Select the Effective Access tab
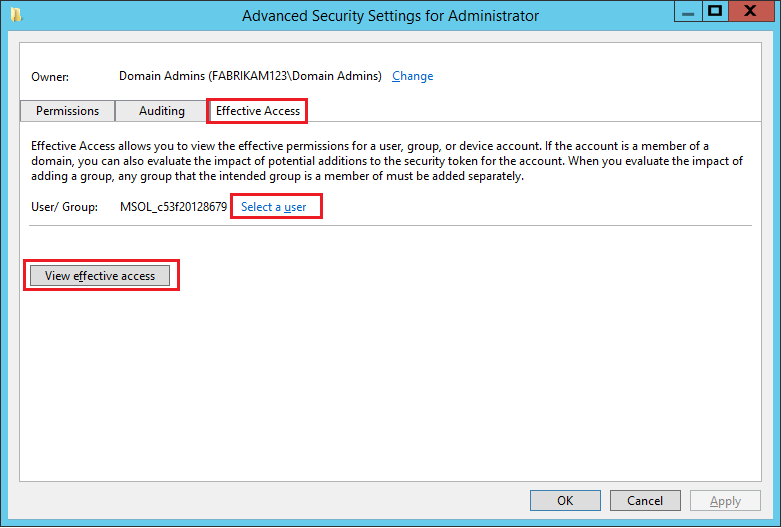Screen dimensions: 781x528 pyautogui.click(x=257, y=111)
